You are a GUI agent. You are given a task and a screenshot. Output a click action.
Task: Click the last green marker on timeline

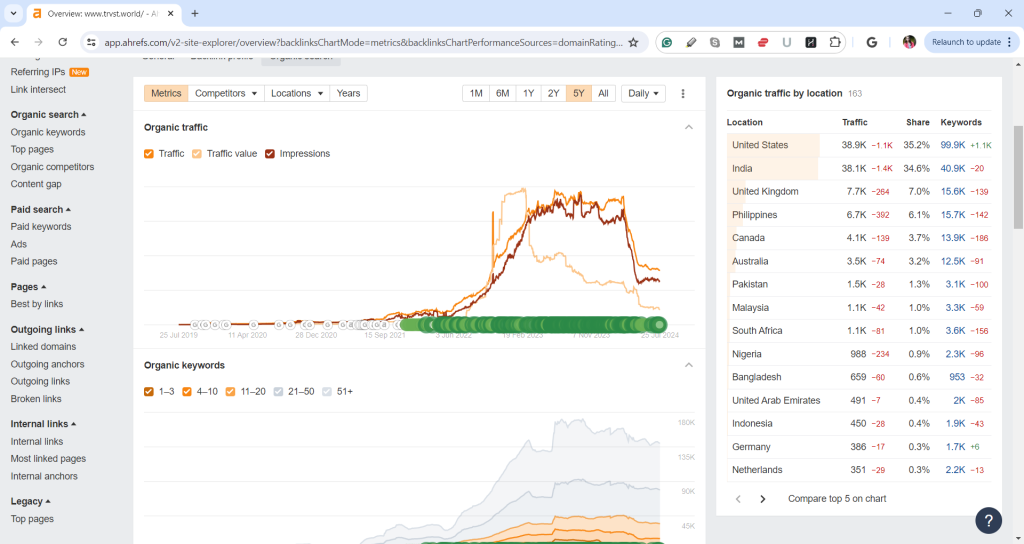pos(658,323)
